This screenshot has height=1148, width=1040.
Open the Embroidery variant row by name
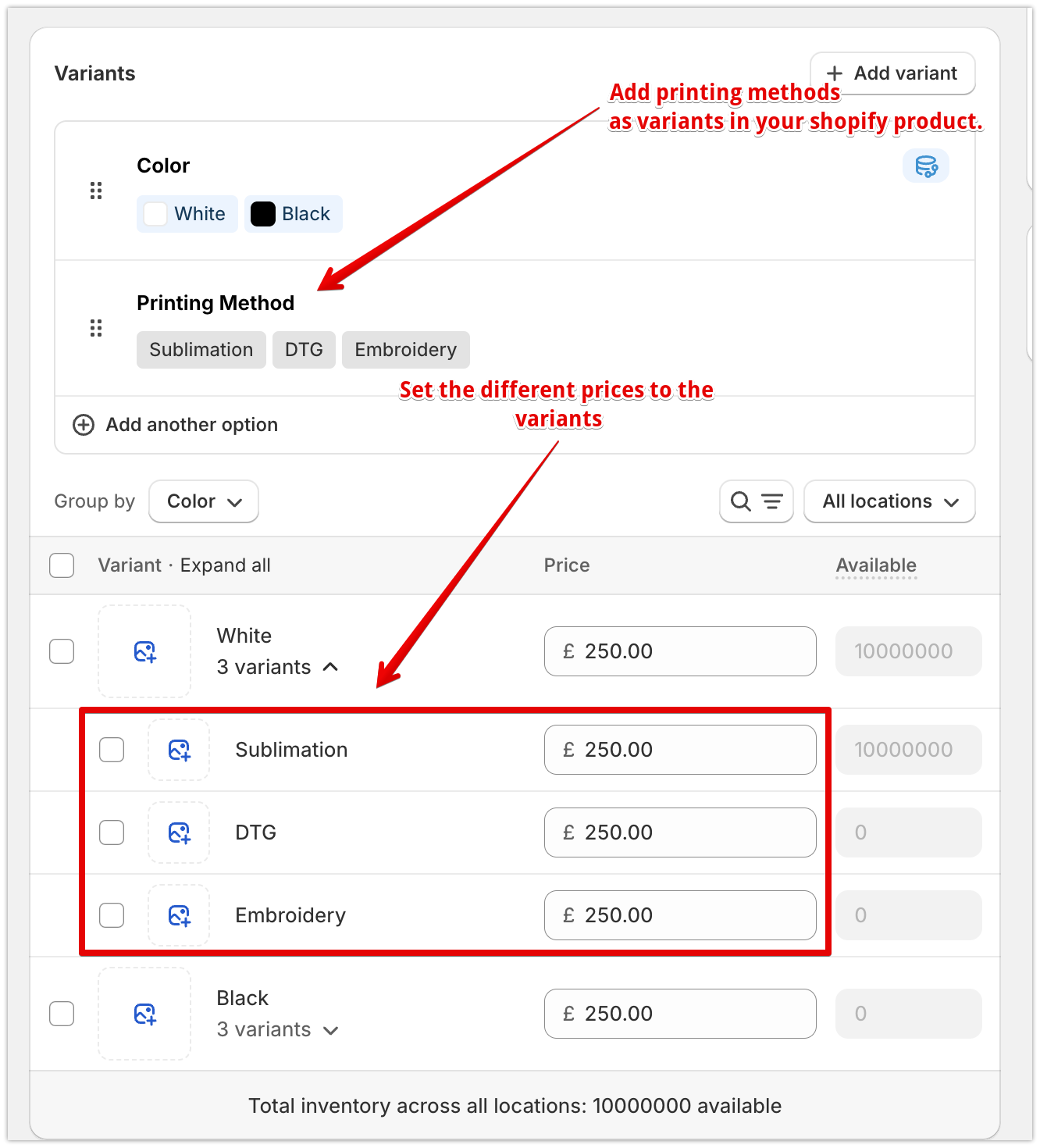290,915
